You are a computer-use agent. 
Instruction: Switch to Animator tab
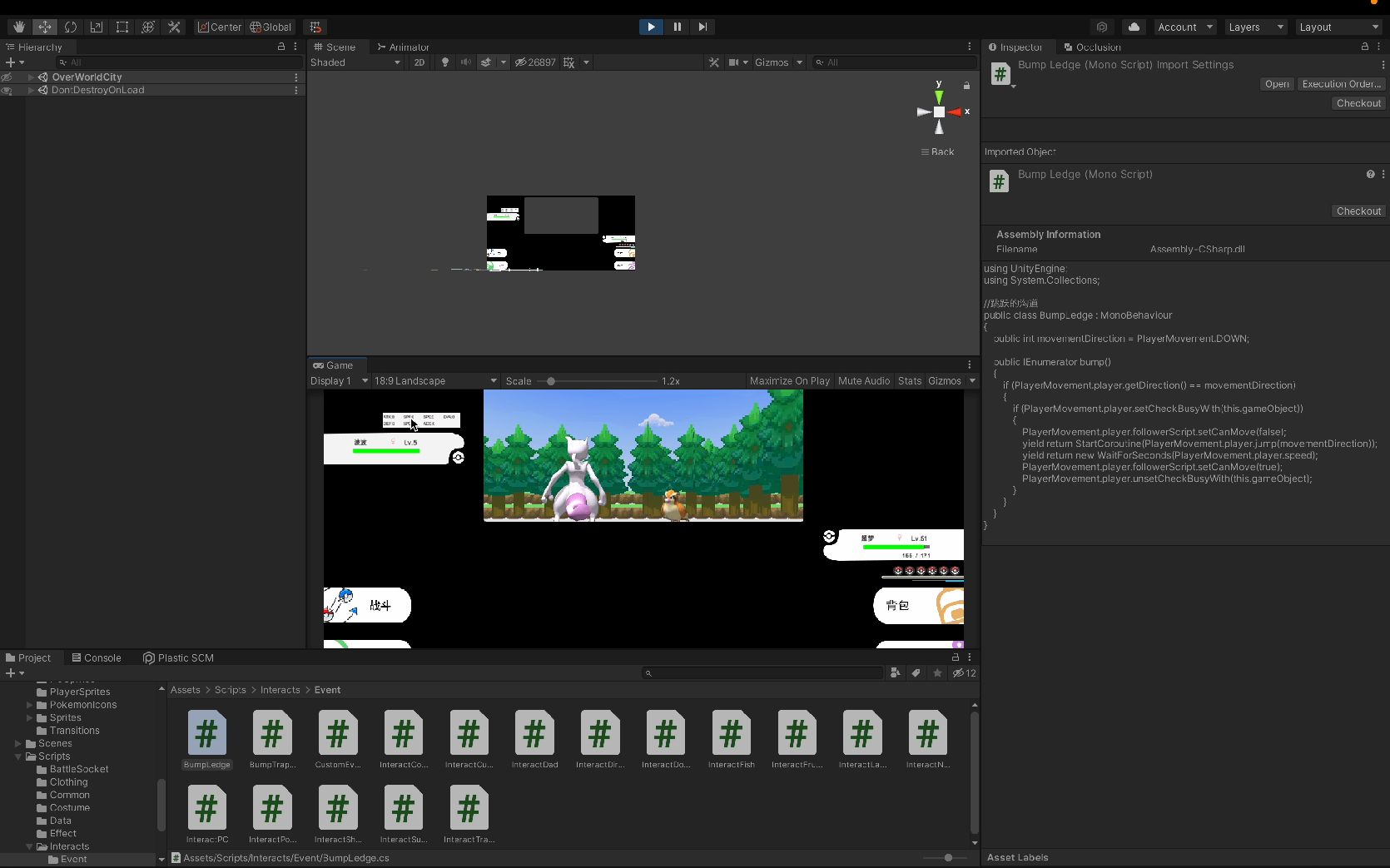pos(404,47)
